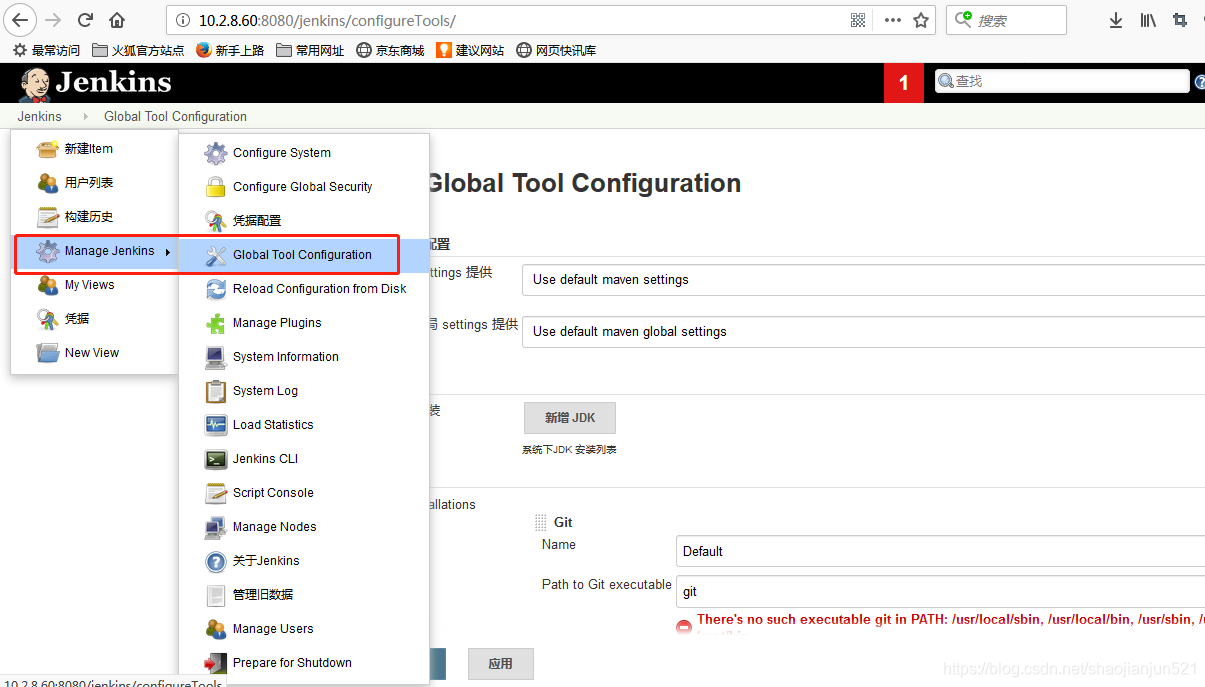
Task: Click the System Log clipboard icon
Action: click(216, 391)
